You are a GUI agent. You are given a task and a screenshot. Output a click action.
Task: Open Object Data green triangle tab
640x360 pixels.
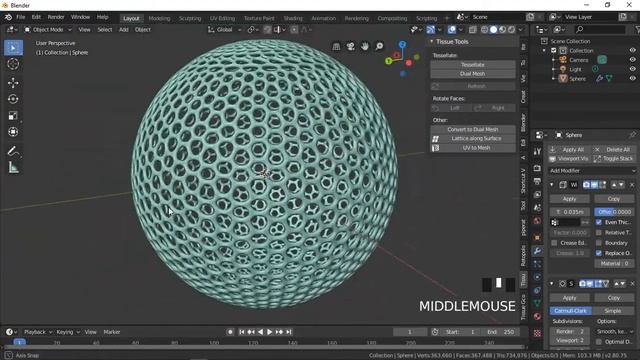coord(537,303)
